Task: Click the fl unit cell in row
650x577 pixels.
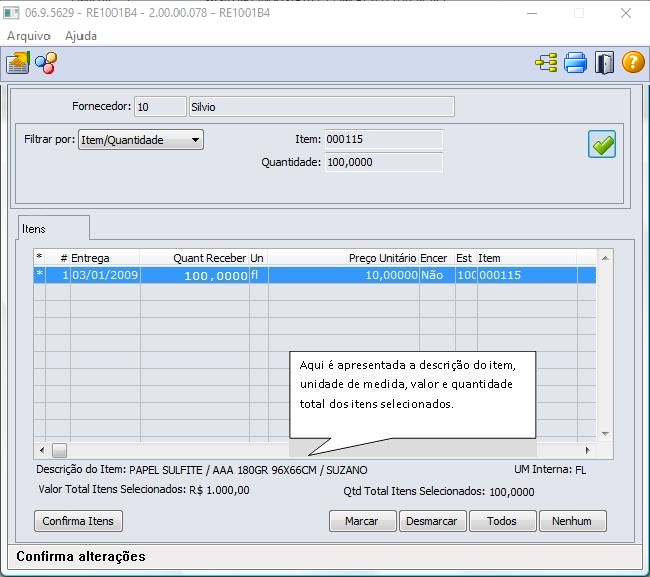Action: pyautogui.click(x=259, y=275)
